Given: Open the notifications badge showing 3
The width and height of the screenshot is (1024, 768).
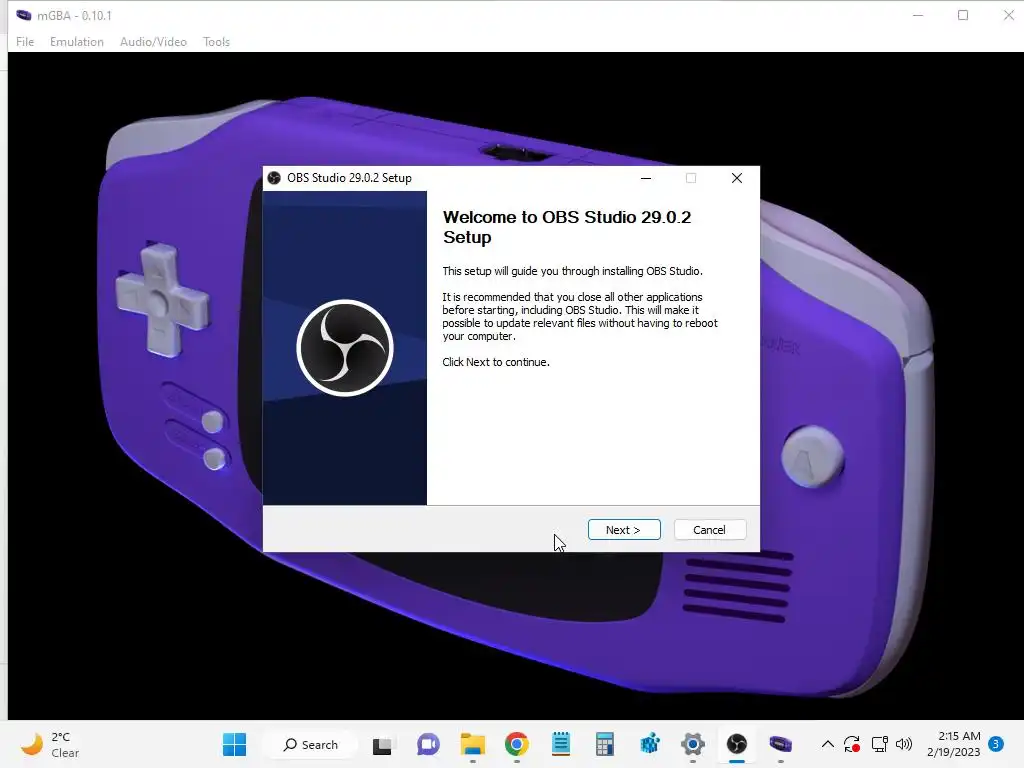Looking at the screenshot, I should 996,744.
